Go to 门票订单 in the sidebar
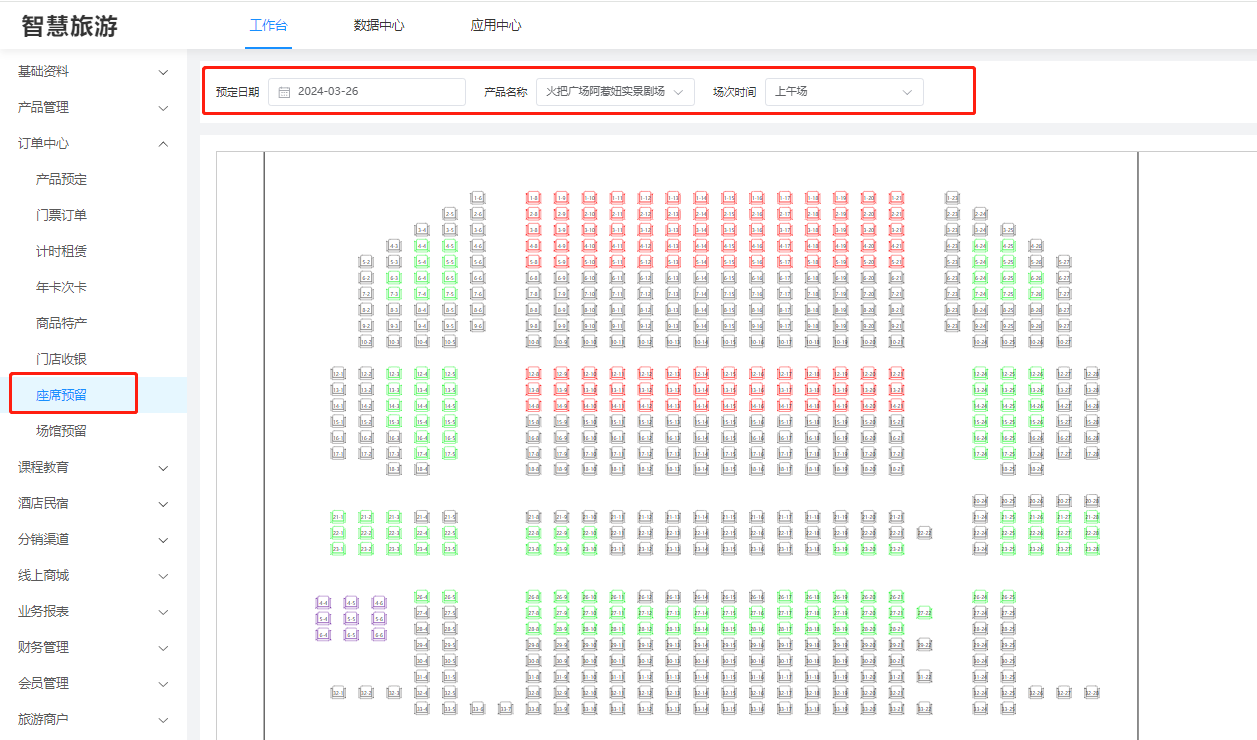Viewport: 1257px width, 740px height. [x=61, y=215]
